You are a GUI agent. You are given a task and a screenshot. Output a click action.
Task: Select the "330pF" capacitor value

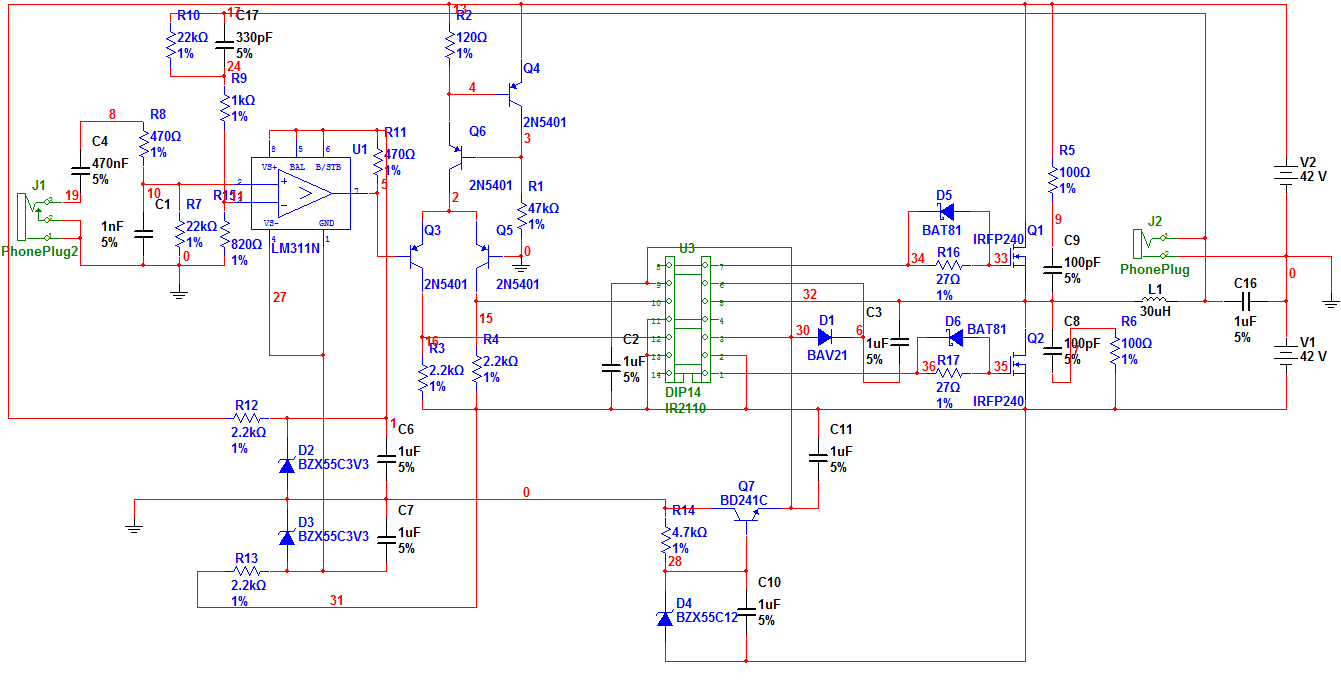[x=254, y=37]
